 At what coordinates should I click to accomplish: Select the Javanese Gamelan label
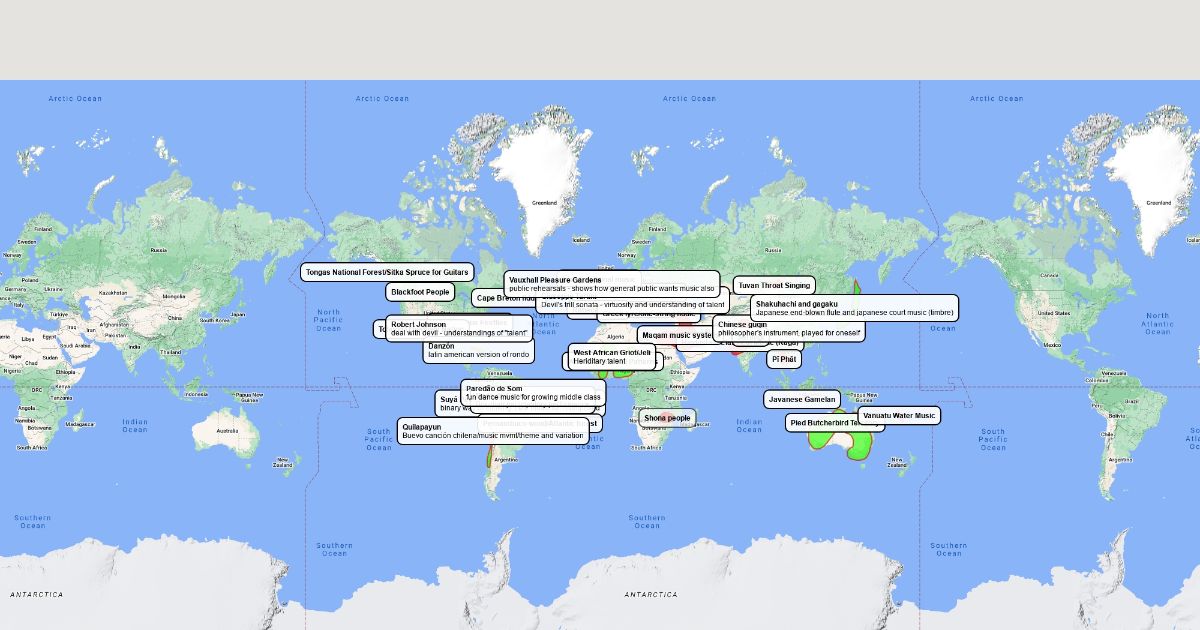coord(802,399)
